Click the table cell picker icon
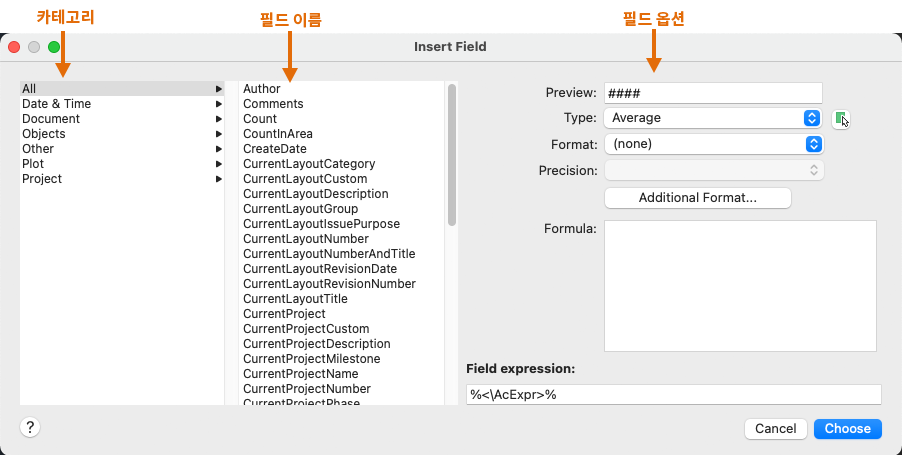This screenshot has width=902, height=455. (x=841, y=119)
